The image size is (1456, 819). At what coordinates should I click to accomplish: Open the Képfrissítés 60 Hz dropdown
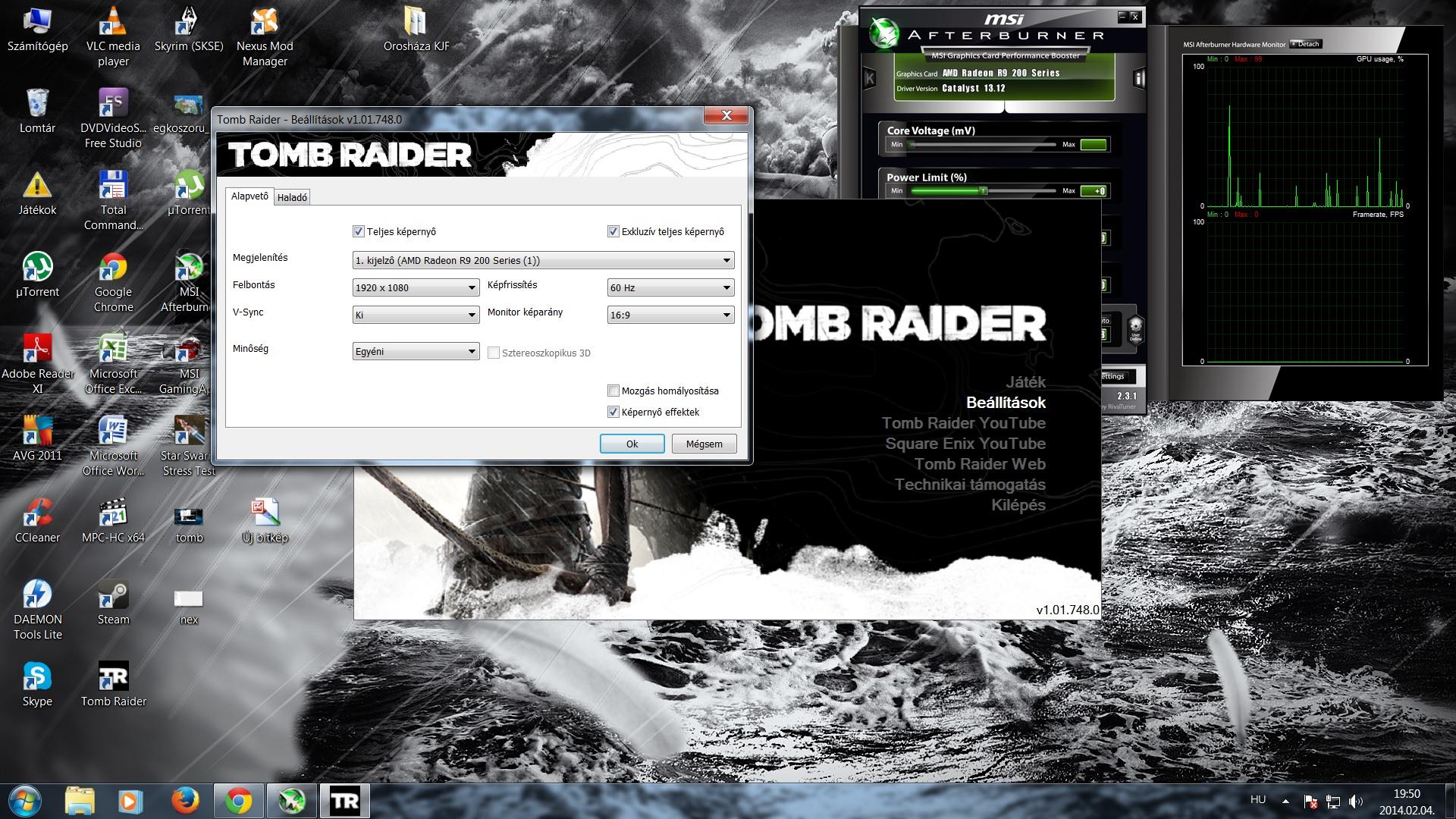[x=671, y=287]
